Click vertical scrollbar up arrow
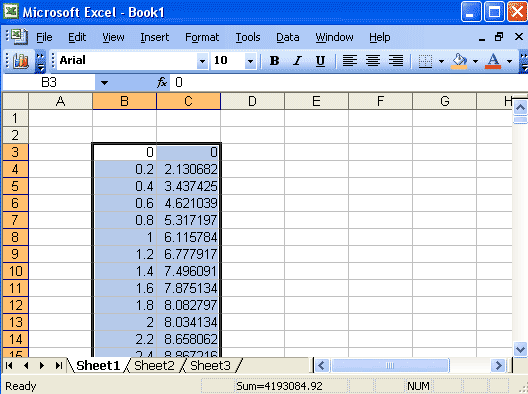The width and height of the screenshot is (528, 394). click(x=520, y=107)
